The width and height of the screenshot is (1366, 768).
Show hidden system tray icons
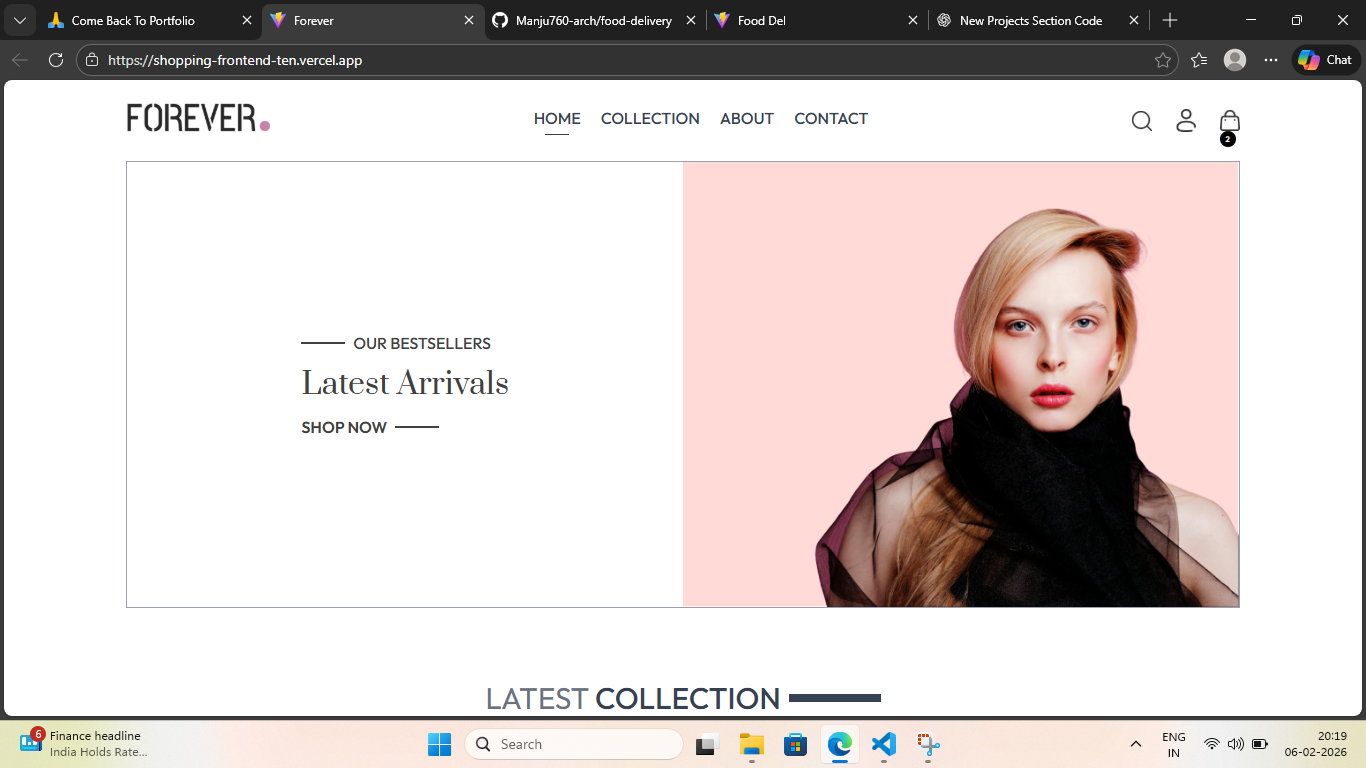pyautogui.click(x=1135, y=744)
